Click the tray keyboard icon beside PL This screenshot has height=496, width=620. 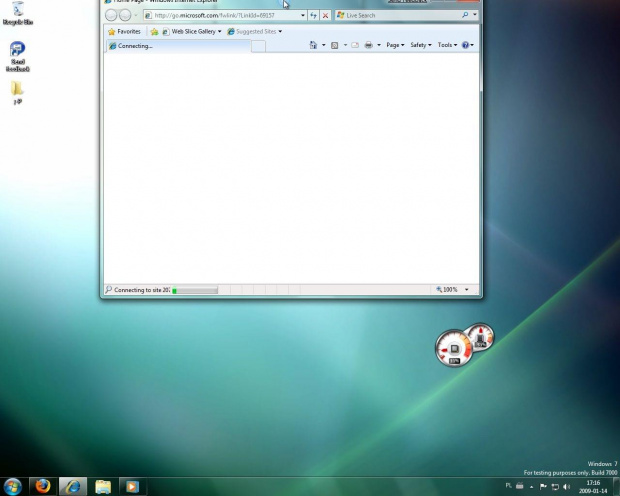[x=520, y=486]
